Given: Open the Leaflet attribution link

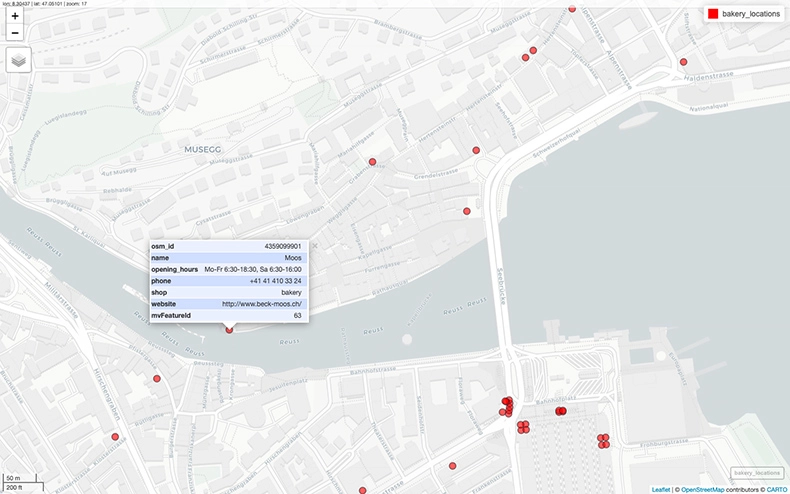Looking at the screenshot, I should (x=661, y=489).
